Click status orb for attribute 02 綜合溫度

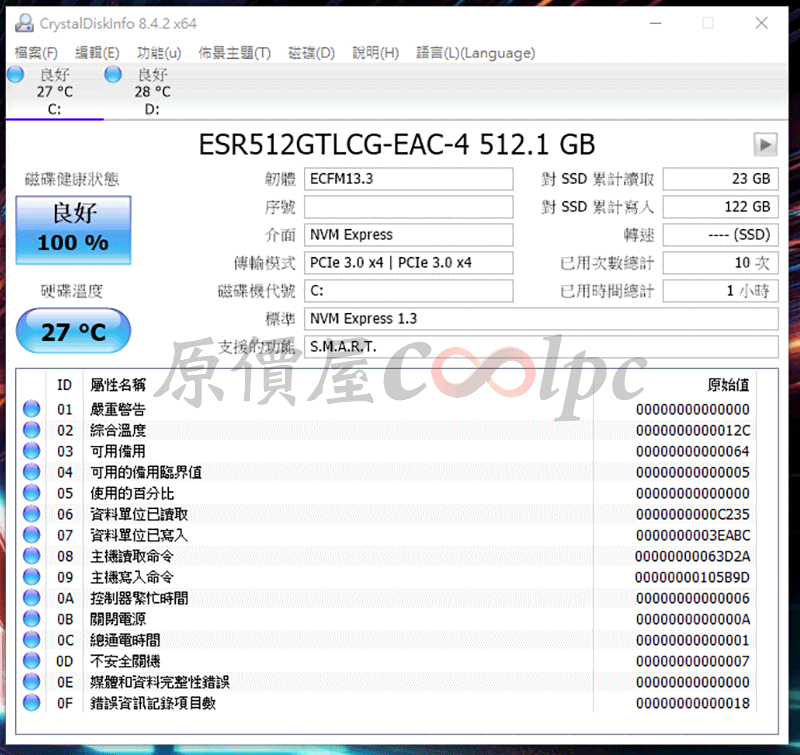(x=32, y=430)
